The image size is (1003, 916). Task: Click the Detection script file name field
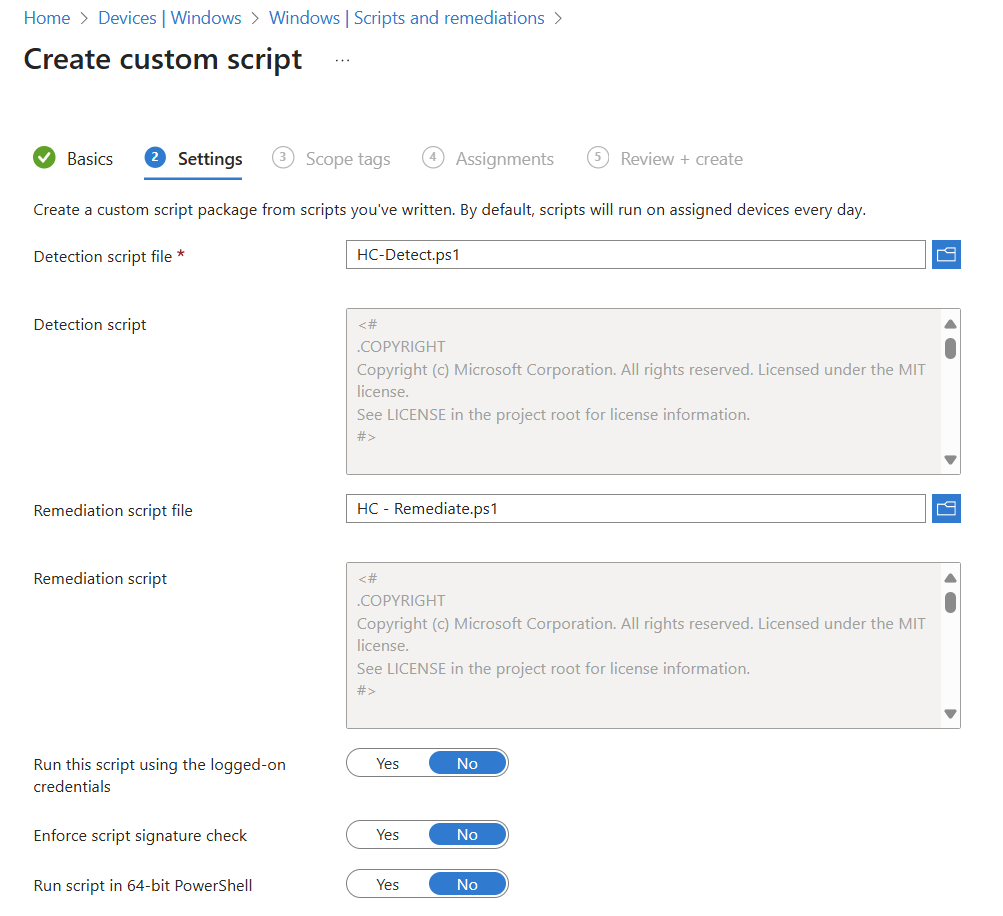point(635,255)
